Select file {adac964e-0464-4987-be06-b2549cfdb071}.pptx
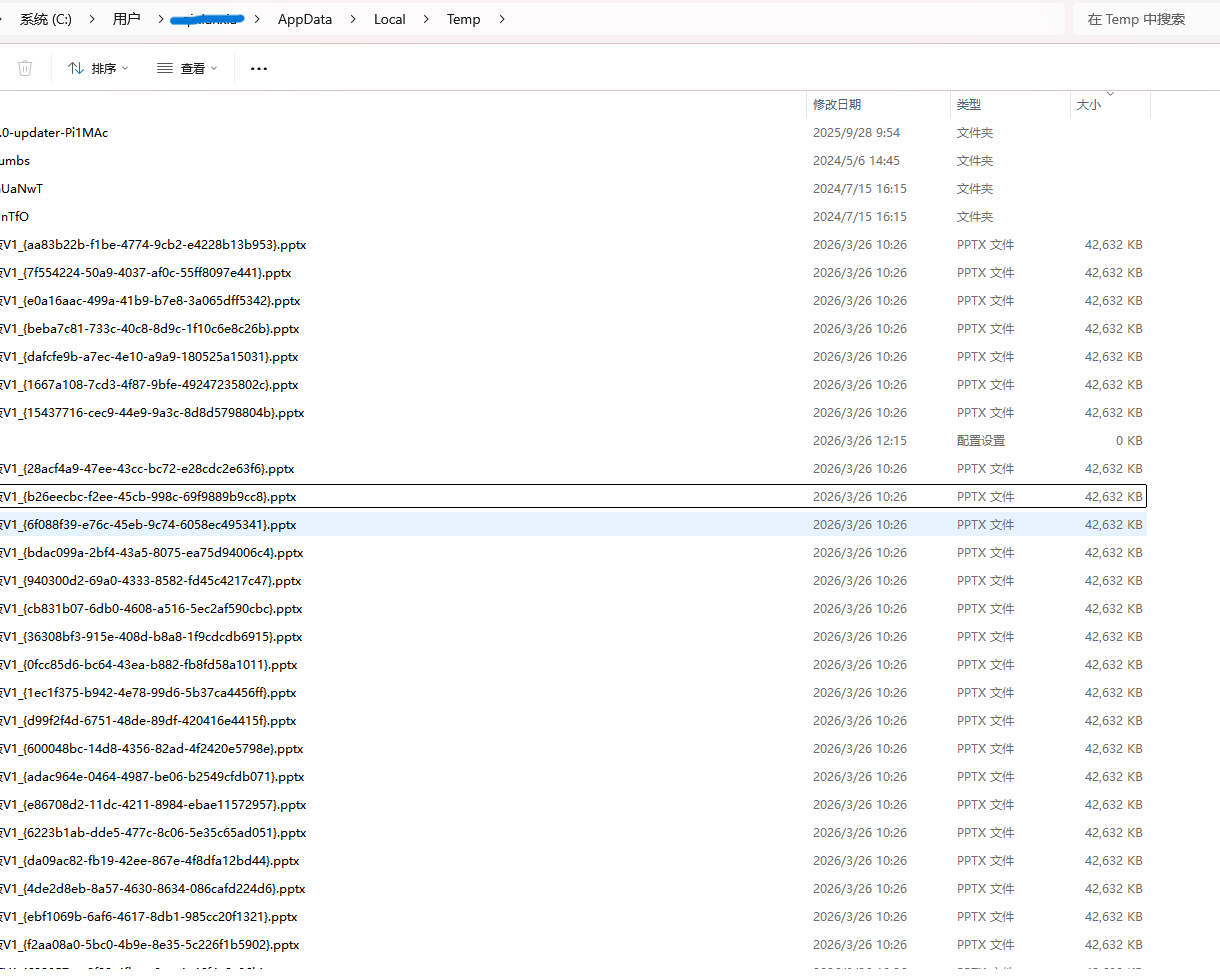 click(573, 776)
